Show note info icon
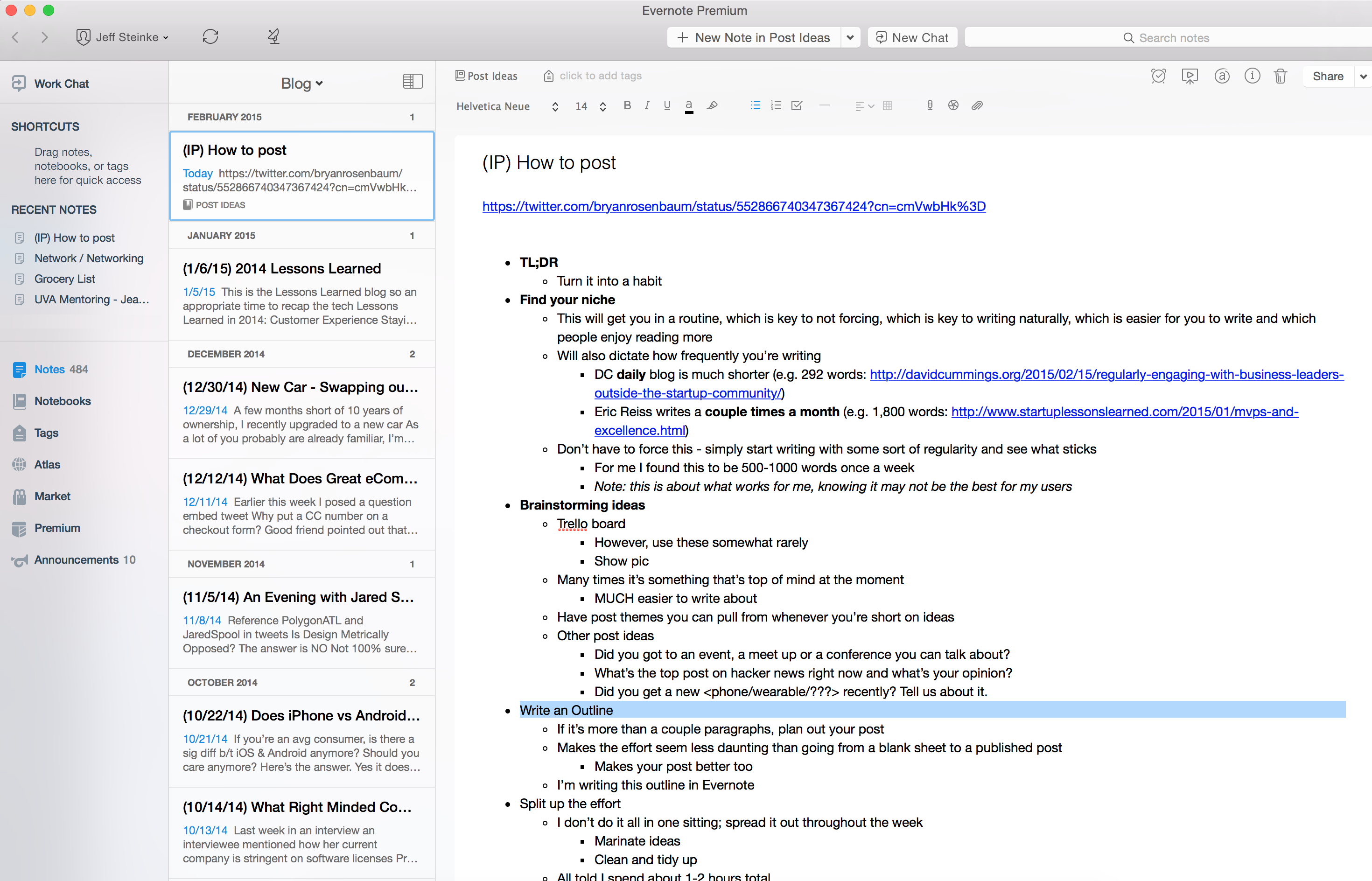The image size is (1372, 881). 1252,76
